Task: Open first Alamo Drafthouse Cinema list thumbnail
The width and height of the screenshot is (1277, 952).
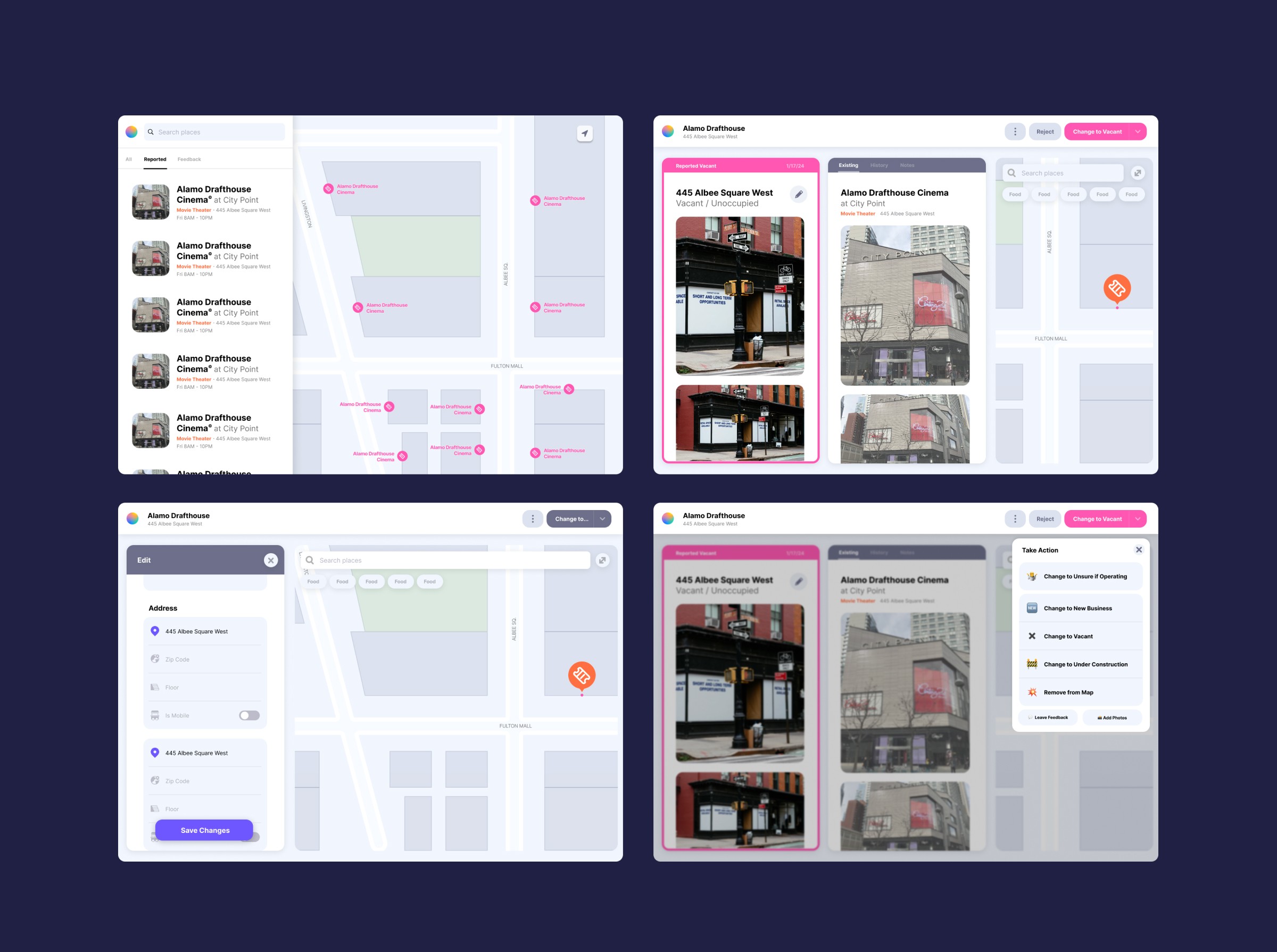Action: [151, 202]
